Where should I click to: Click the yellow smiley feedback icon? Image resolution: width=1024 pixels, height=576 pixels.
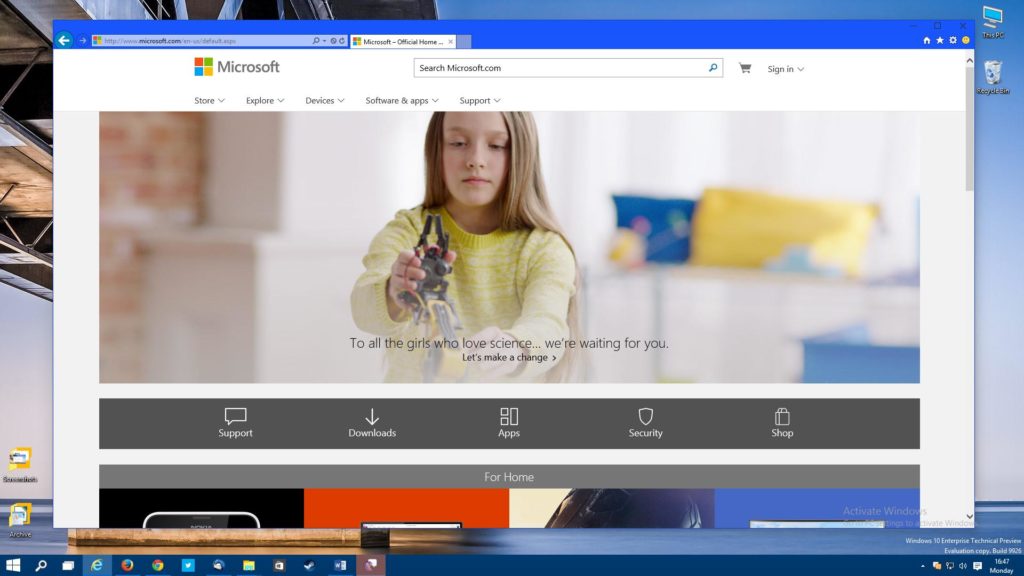pyautogui.click(x=966, y=40)
